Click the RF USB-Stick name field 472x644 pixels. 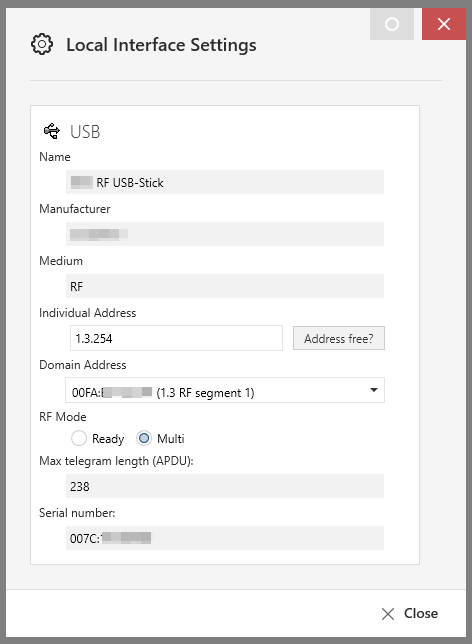(225, 182)
